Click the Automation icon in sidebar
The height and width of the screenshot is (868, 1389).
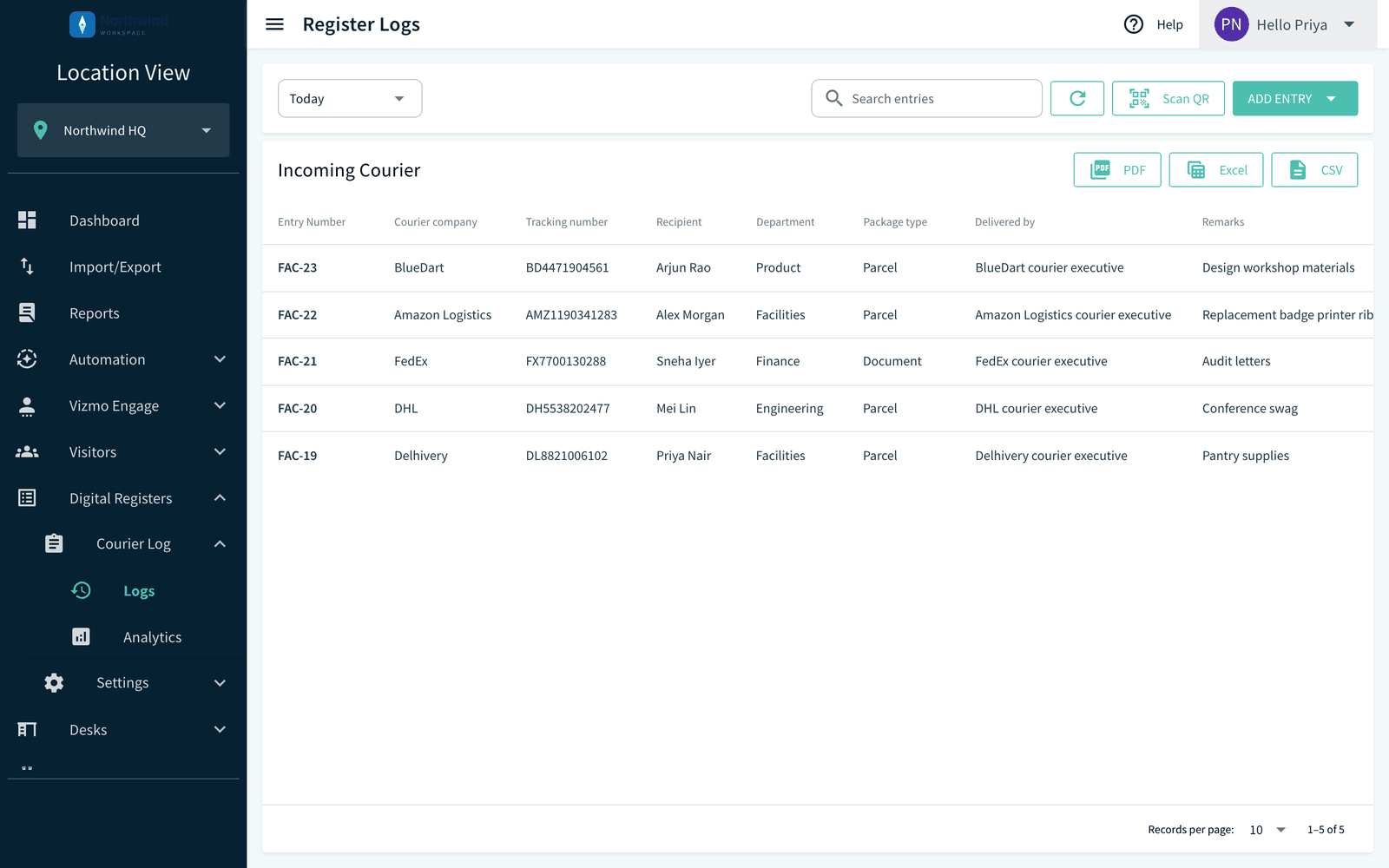[x=27, y=359]
